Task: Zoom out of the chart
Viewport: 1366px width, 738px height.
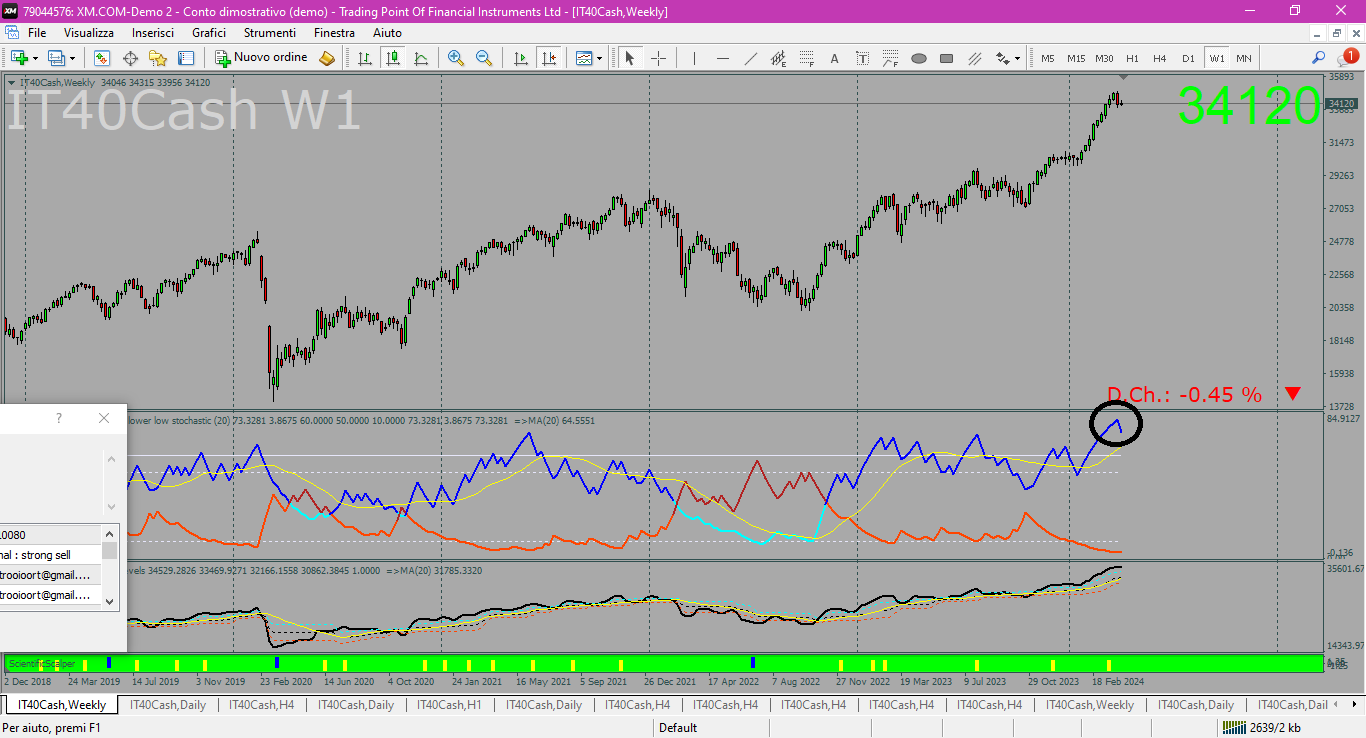Action: pyautogui.click(x=484, y=58)
